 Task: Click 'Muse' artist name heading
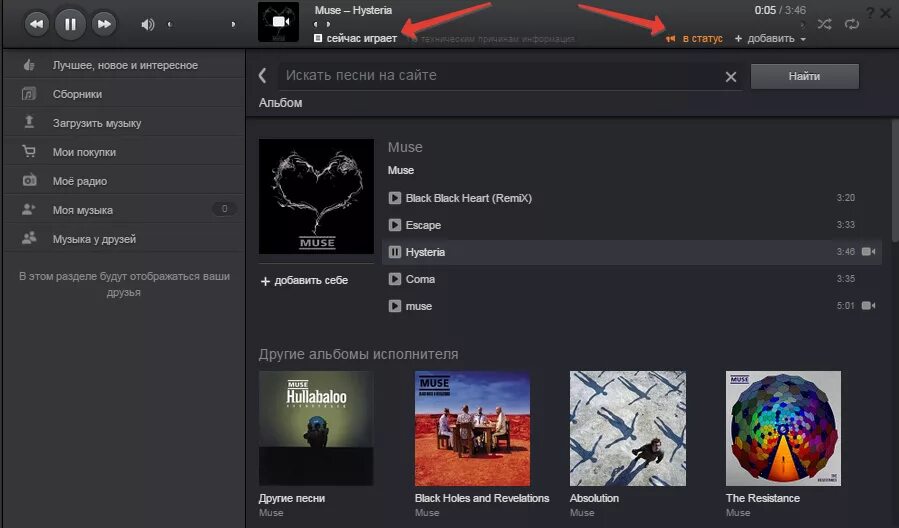point(405,147)
